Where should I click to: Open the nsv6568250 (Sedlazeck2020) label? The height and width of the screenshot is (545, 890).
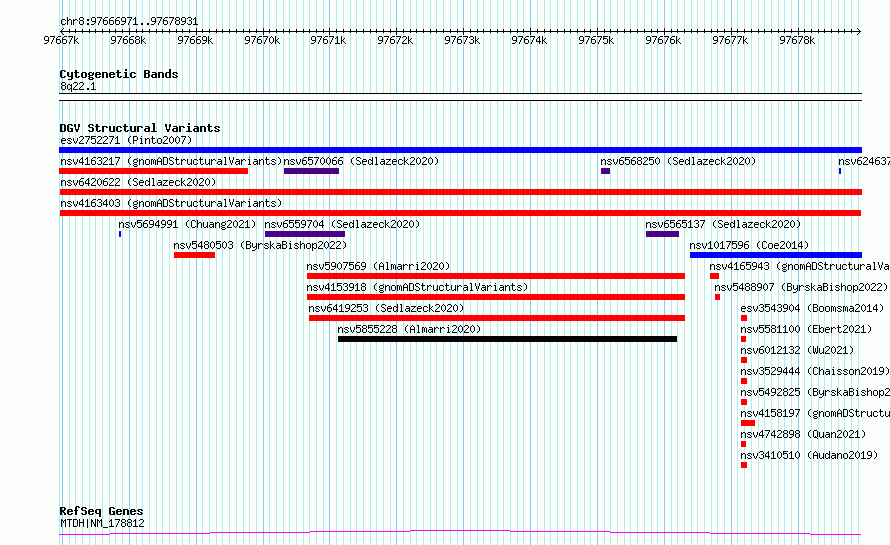click(678, 161)
